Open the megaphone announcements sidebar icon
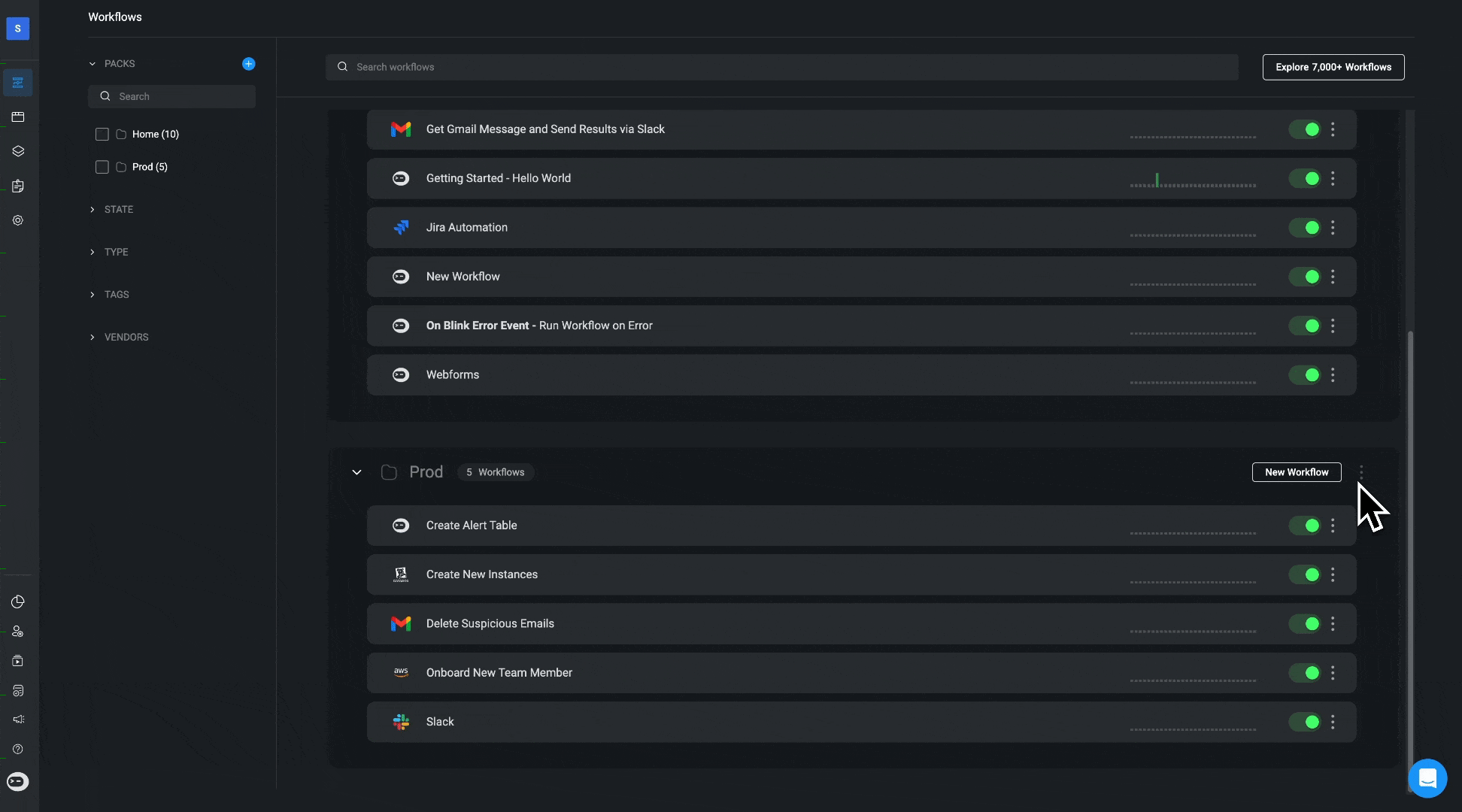The height and width of the screenshot is (812, 1462). tap(18, 720)
